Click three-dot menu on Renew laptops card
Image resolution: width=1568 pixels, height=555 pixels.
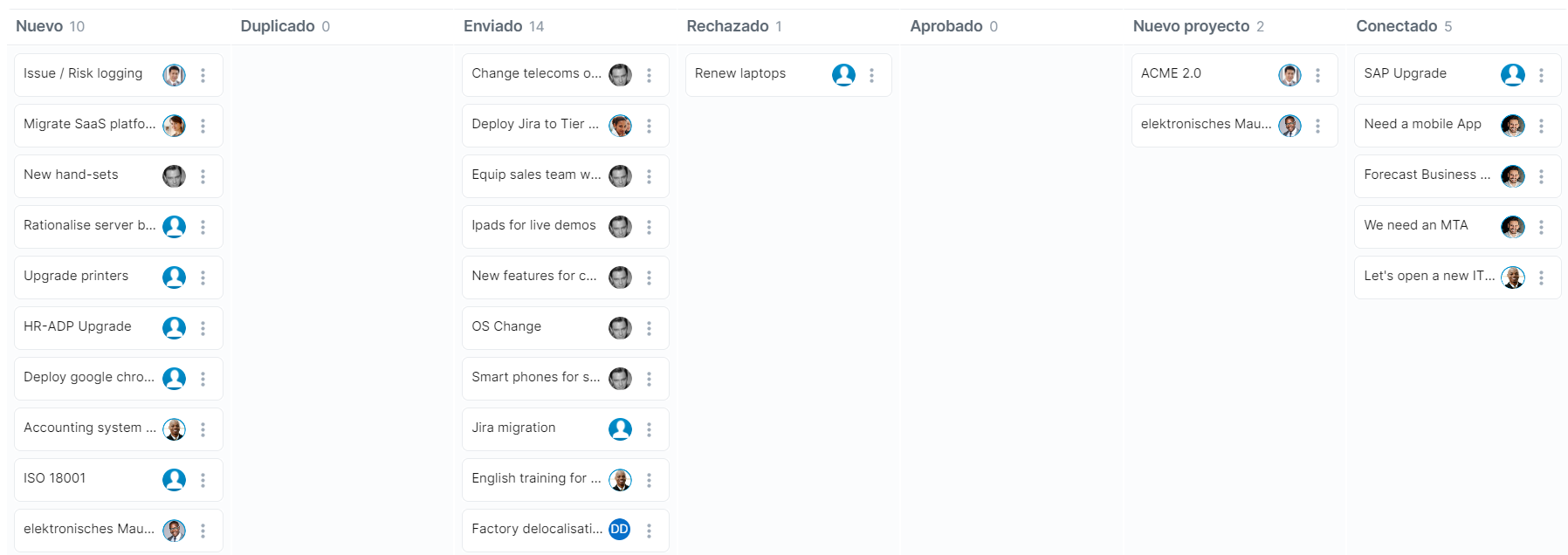click(871, 75)
